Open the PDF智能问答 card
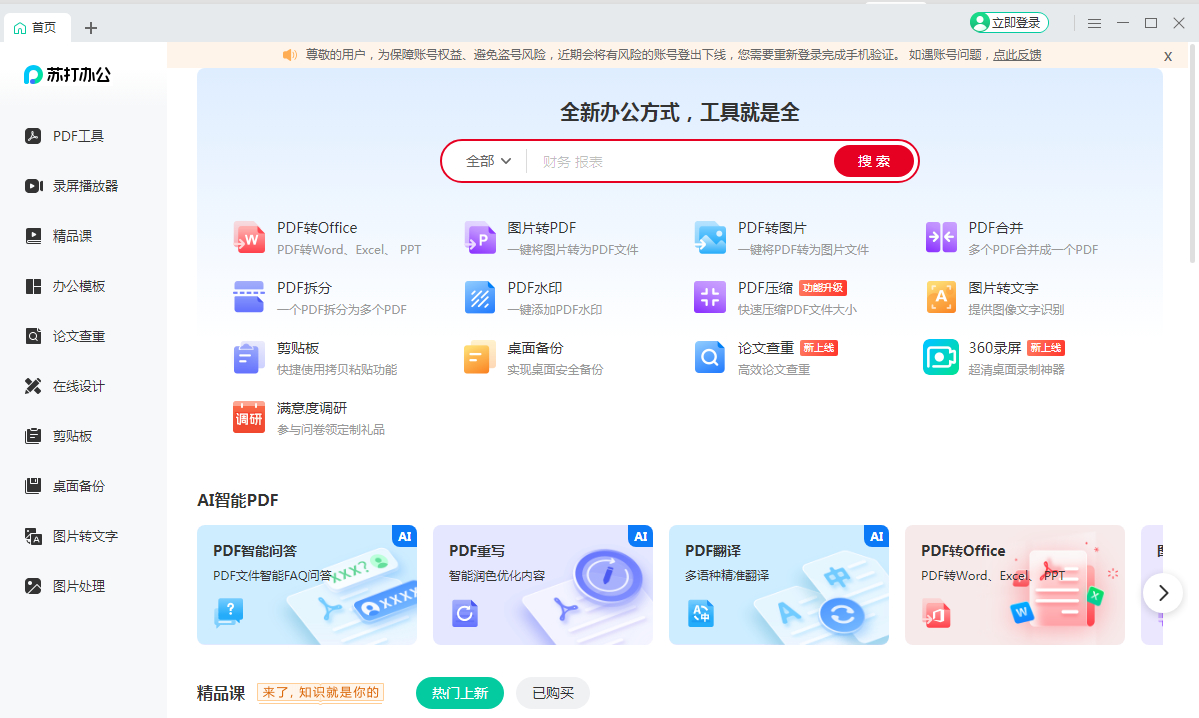The width and height of the screenshot is (1199, 718). (x=307, y=585)
